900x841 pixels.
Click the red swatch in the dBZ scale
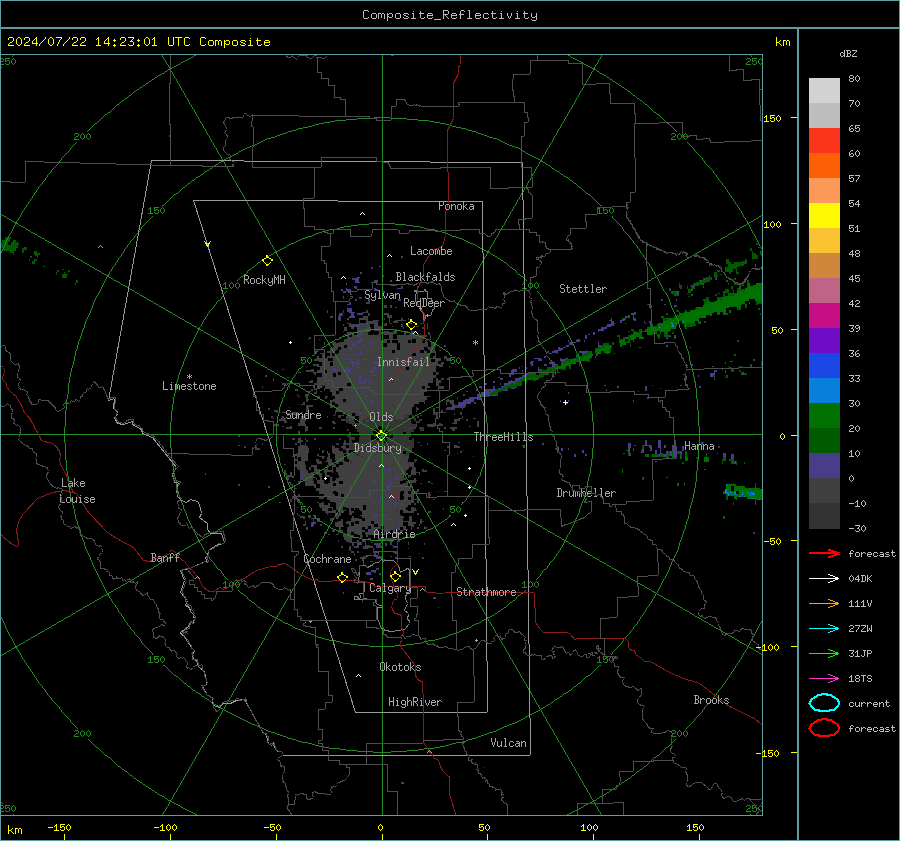(x=824, y=140)
